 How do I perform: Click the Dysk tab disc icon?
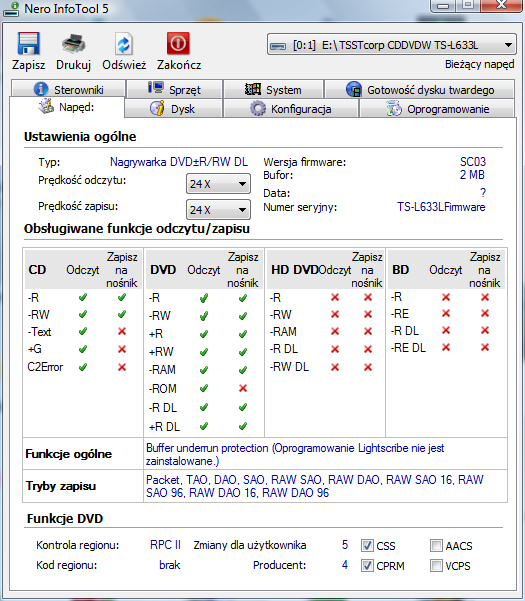tap(157, 108)
